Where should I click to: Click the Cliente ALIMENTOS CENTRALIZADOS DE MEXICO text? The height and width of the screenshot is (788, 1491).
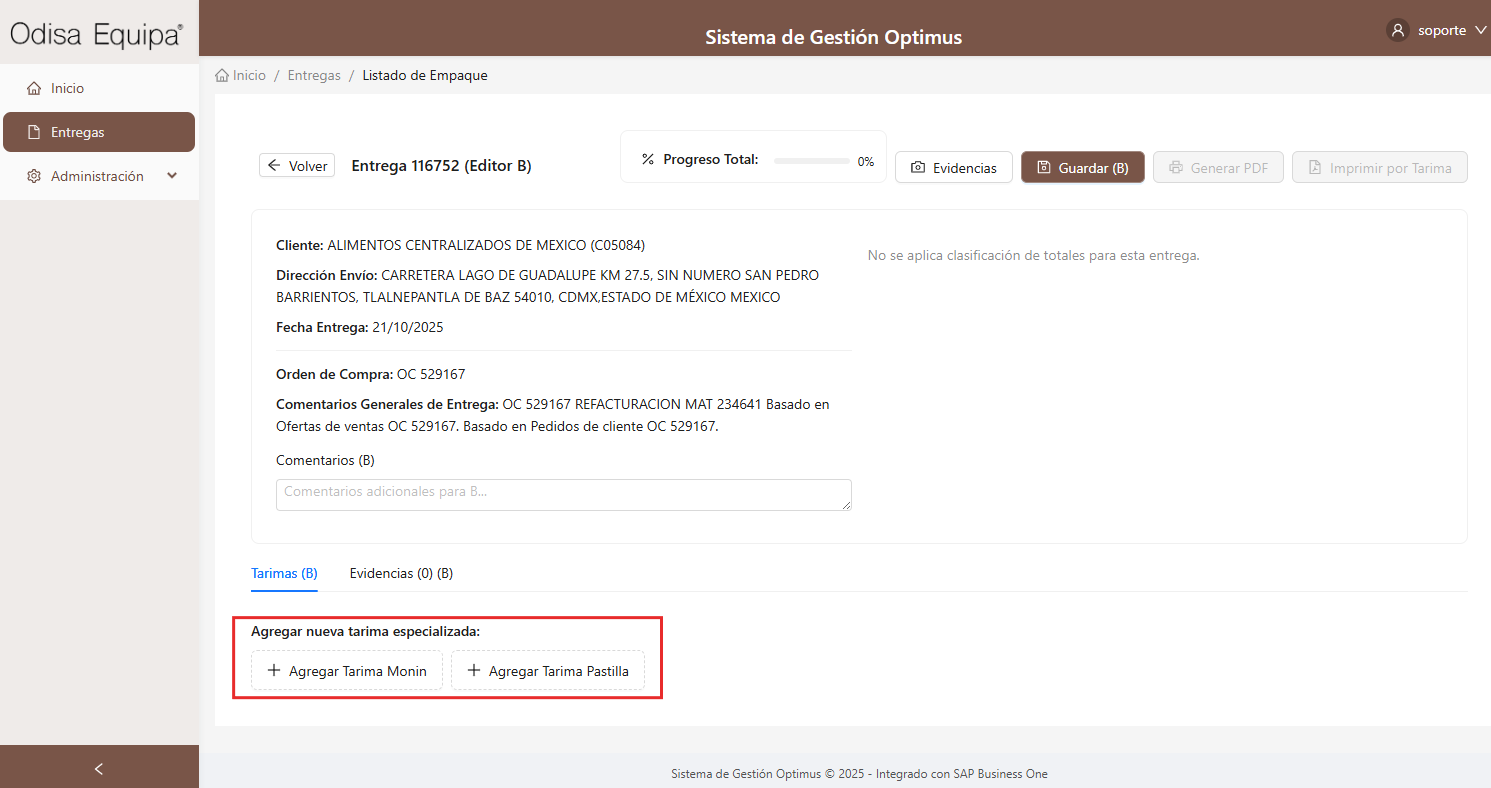click(461, 245)
